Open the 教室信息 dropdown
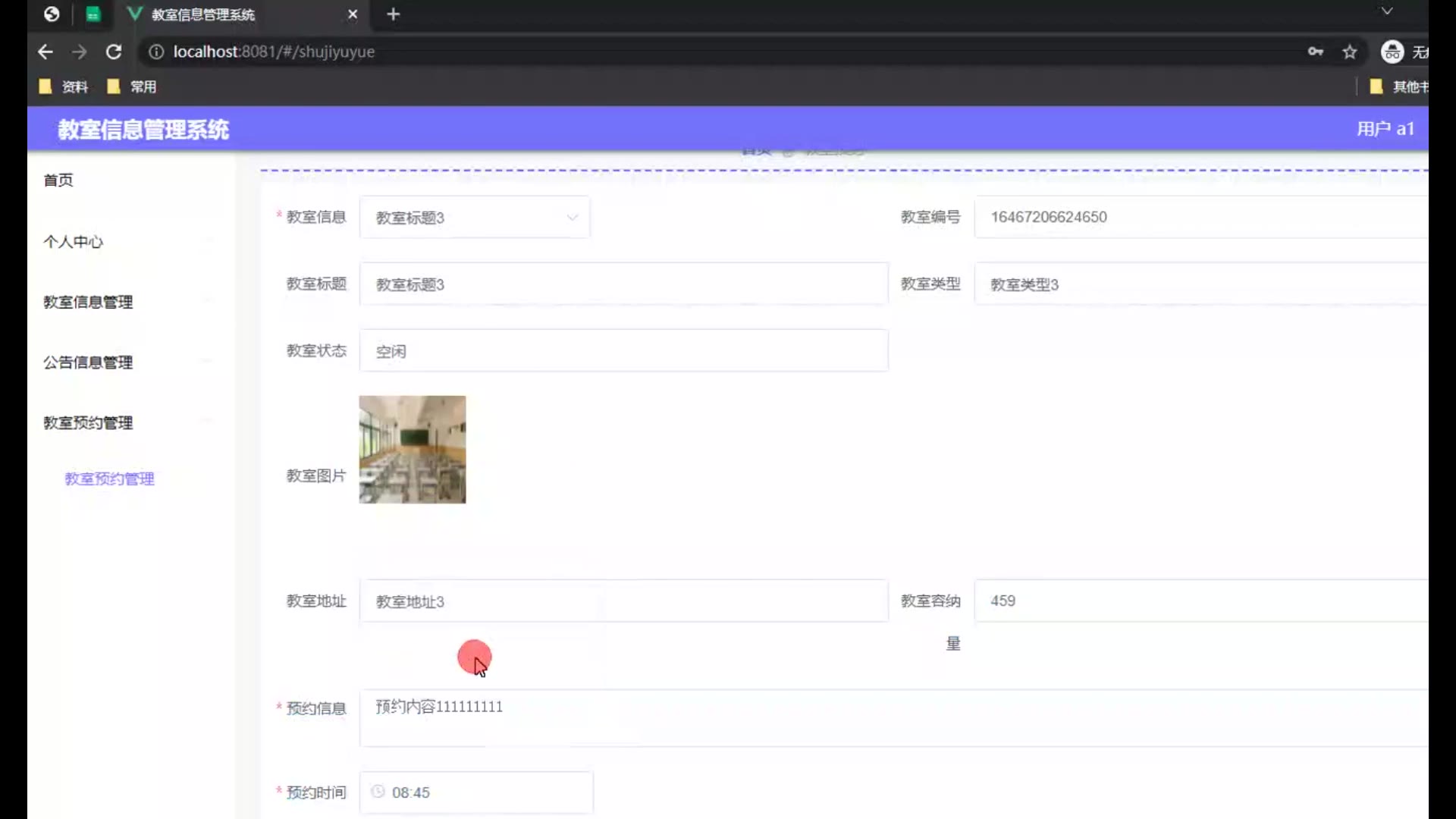The width and height of the screenshot is (1456, 819). click(475, 218)
